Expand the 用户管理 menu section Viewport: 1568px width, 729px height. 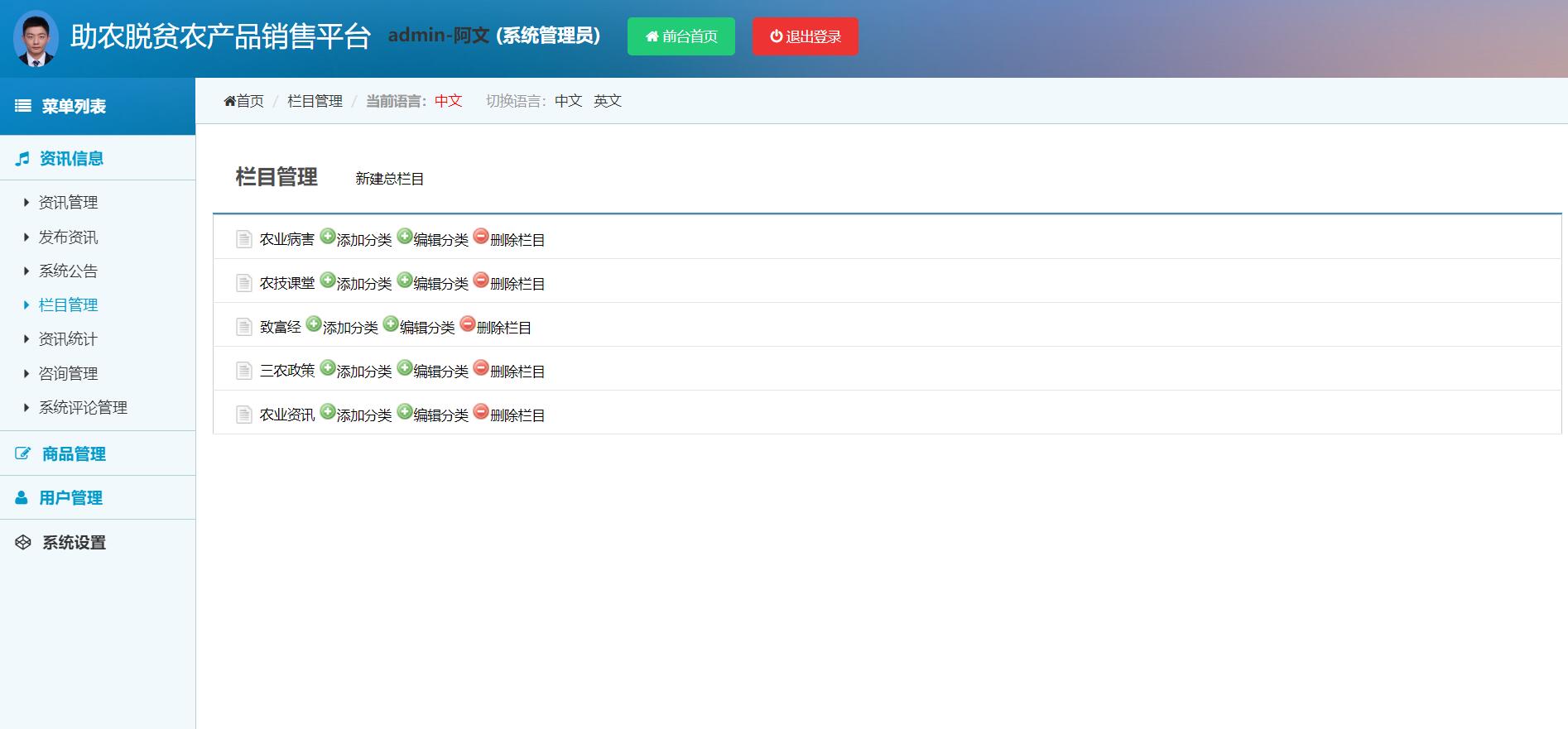[98, 497]
